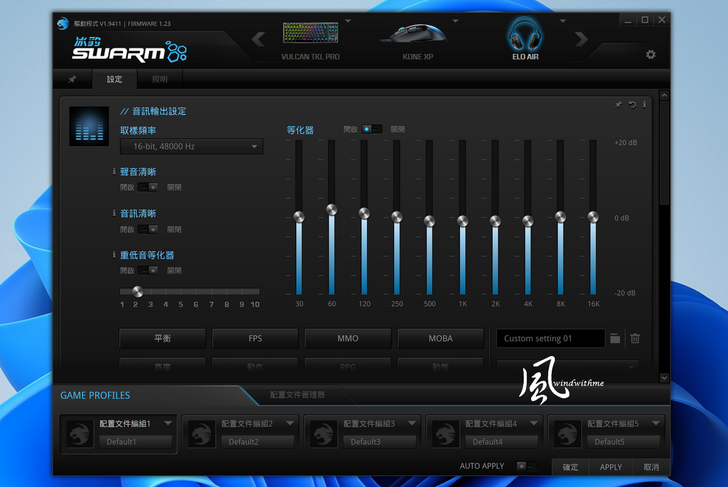Toggle the 等化器 equalizer switch
This screenshot has width=728, height=487.
pyautogui.click(x=372, y=129)
